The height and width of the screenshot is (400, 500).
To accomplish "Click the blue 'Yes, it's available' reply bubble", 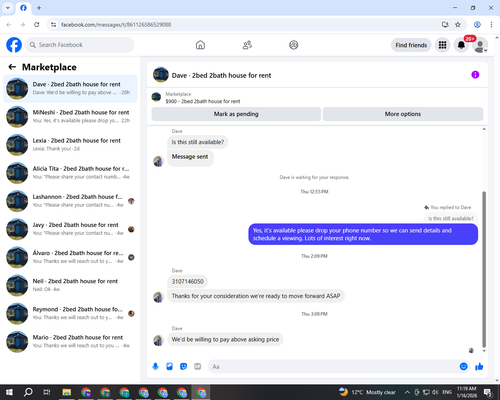I will (x=363, y=234).
